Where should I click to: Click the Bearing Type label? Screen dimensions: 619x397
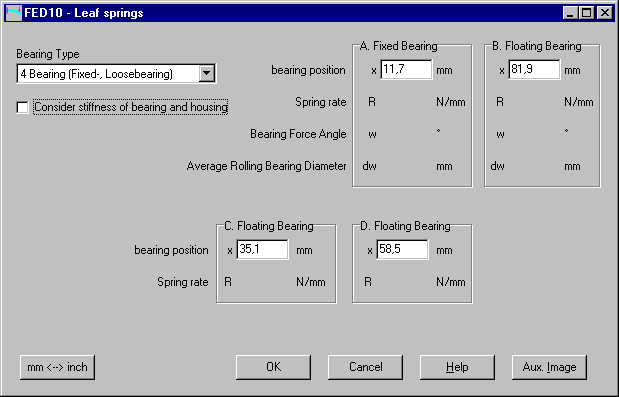(48, 54)
